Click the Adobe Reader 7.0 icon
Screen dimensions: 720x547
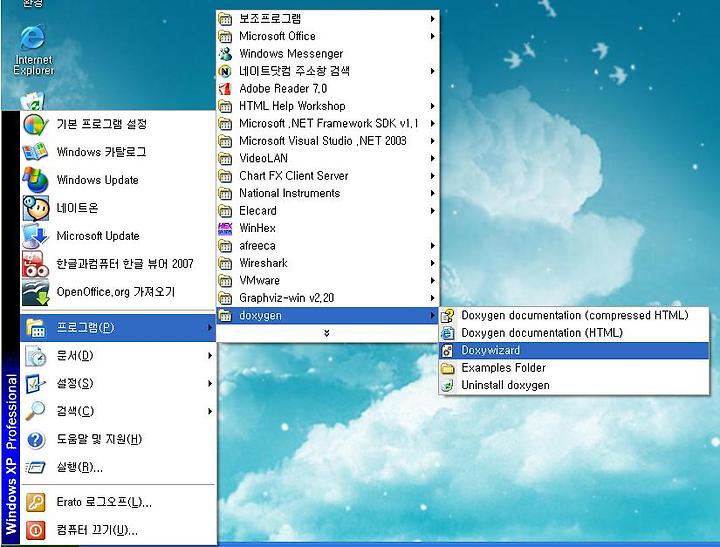pos(225,89)
